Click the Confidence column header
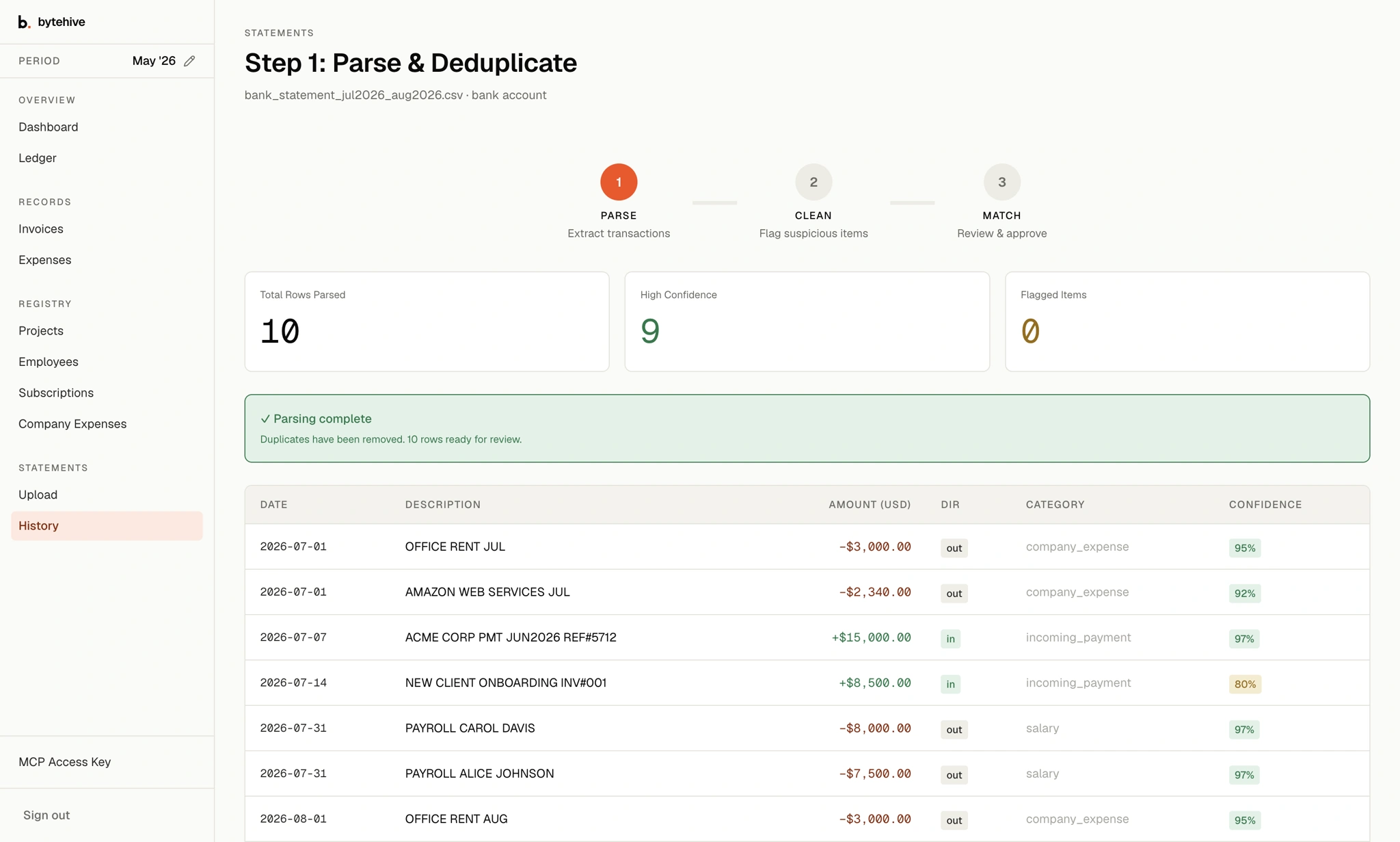This screenshot has height=842, width=1400. [1265, 505]
